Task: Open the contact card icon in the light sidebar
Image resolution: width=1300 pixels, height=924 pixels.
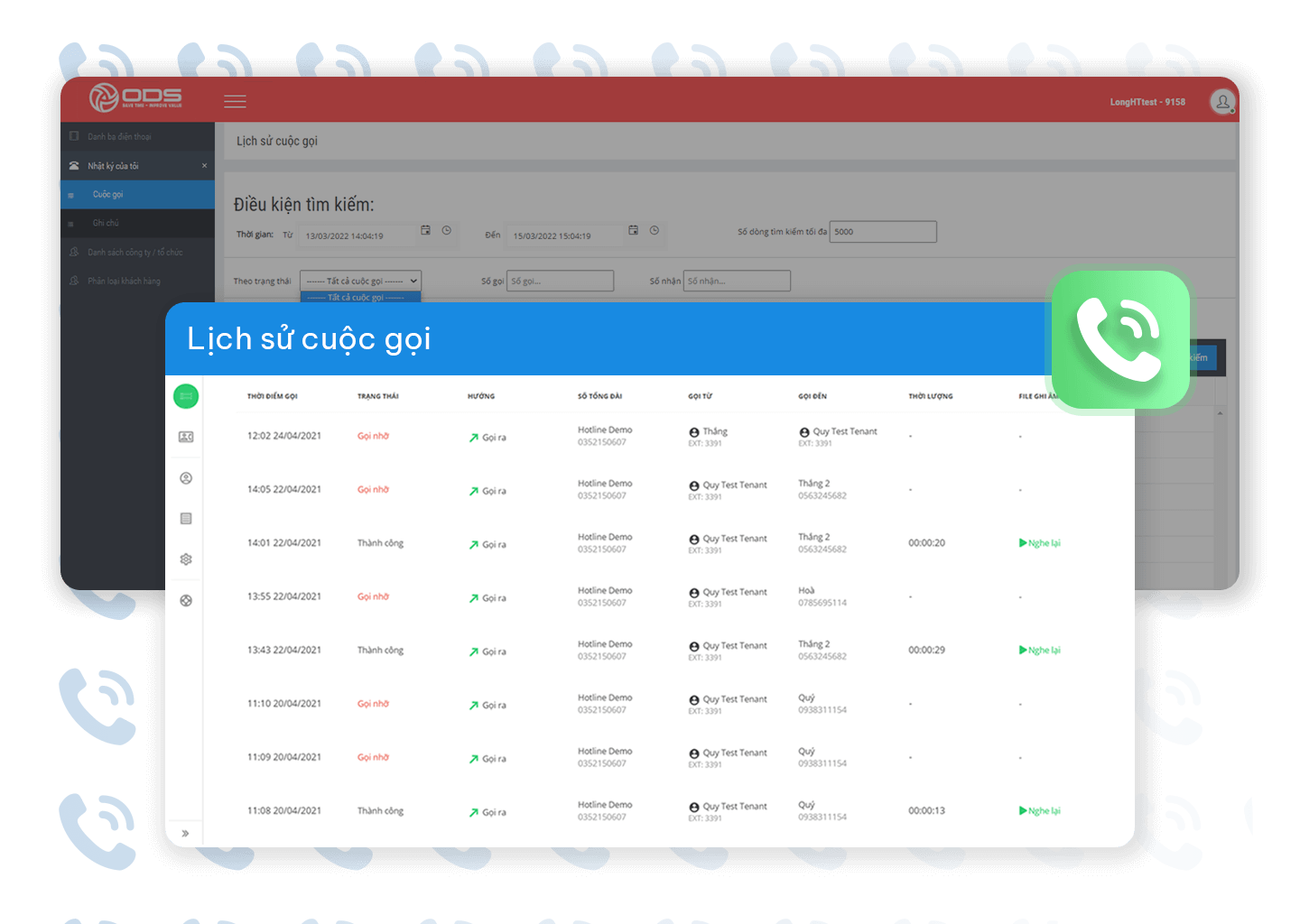Action: [186, 437]
